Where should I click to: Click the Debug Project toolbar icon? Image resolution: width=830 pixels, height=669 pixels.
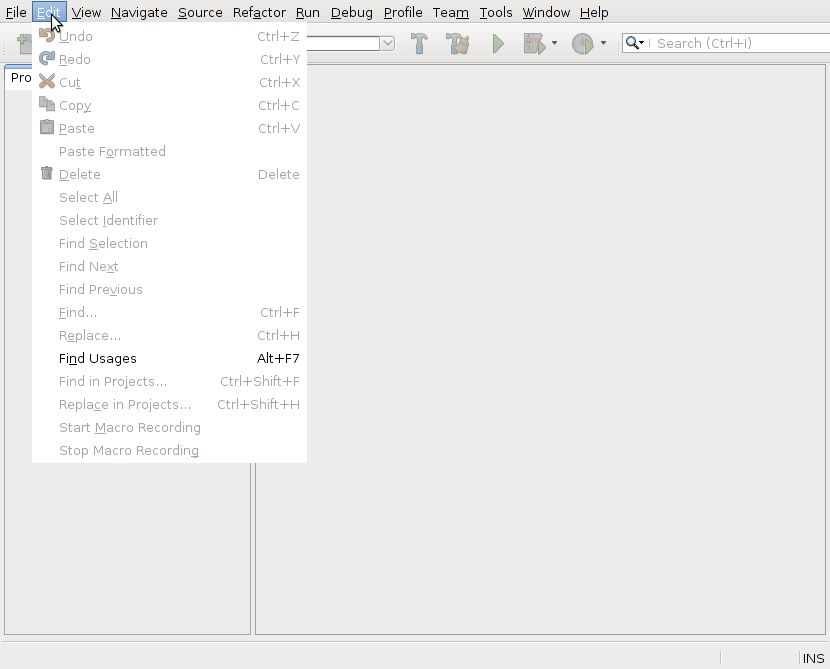[x=534, y=43]
